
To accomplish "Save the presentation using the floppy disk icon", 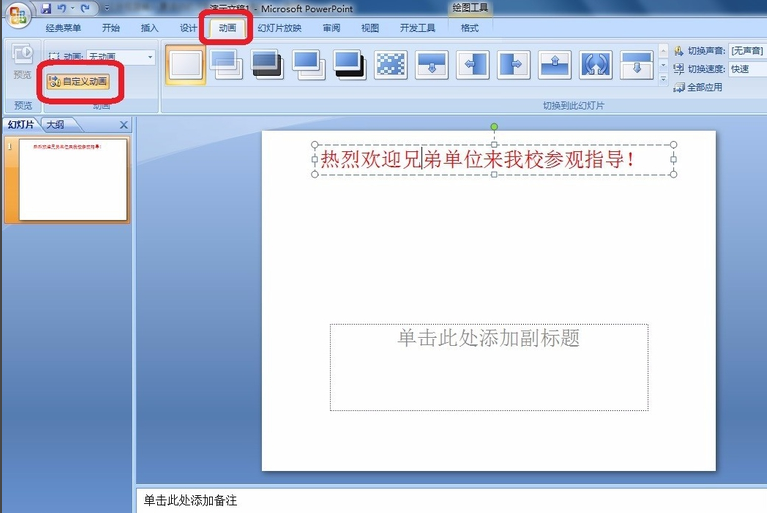I will (46, 8).
